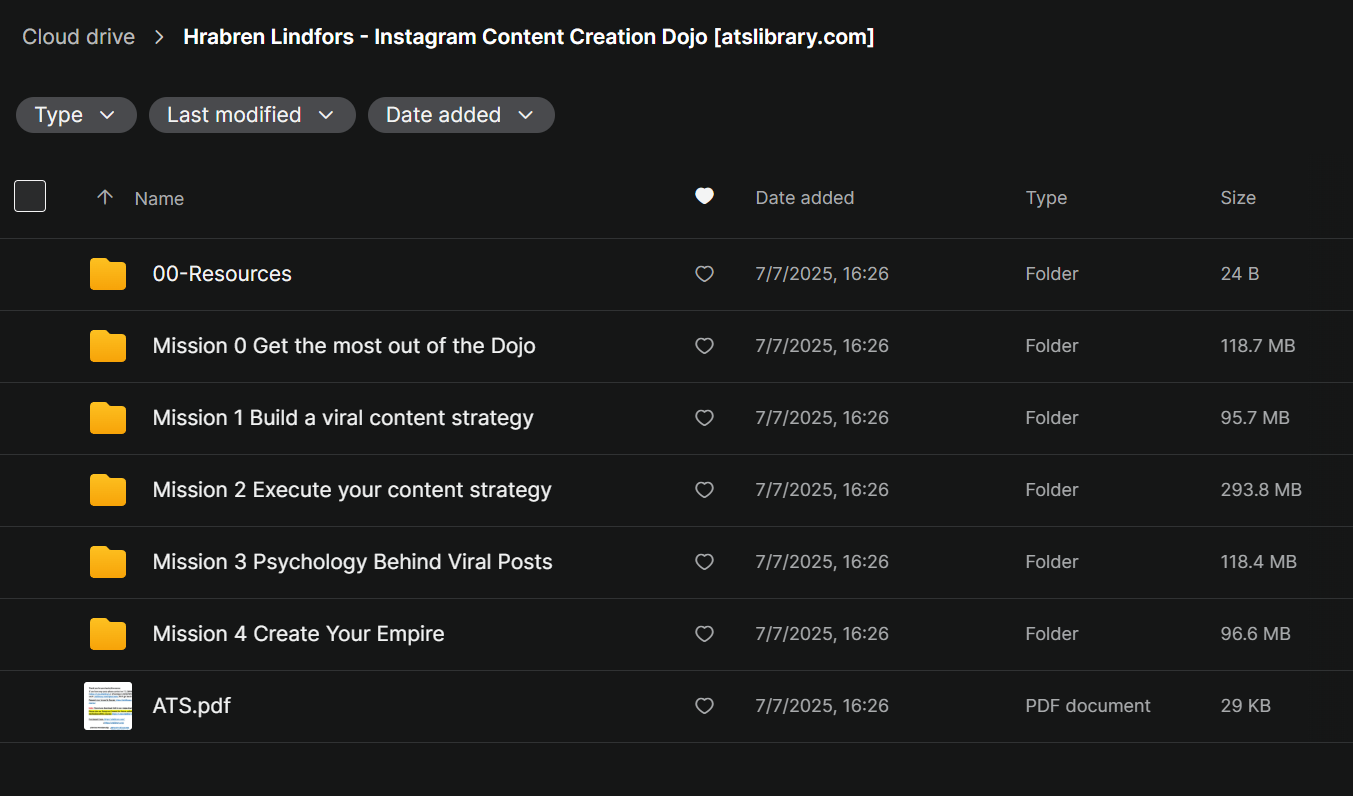Open the 00-Resources folder icon
Screen dimensions: 1353x796
pyautogui.click(x=108, y=274)
